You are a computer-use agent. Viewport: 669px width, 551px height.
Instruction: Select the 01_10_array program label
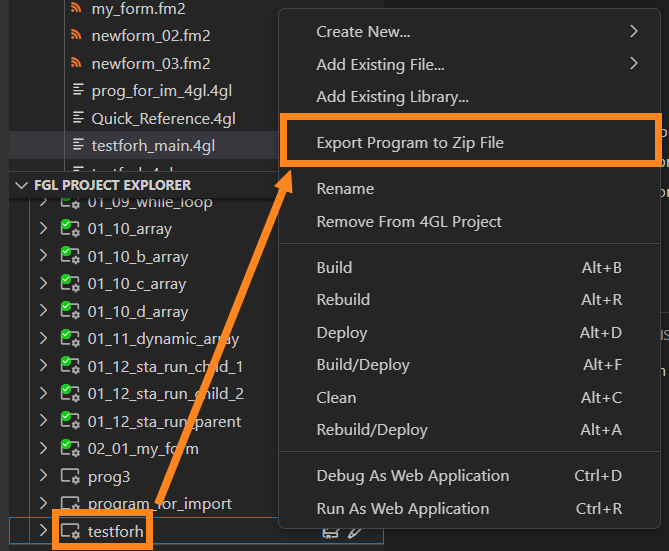(130, 229)
